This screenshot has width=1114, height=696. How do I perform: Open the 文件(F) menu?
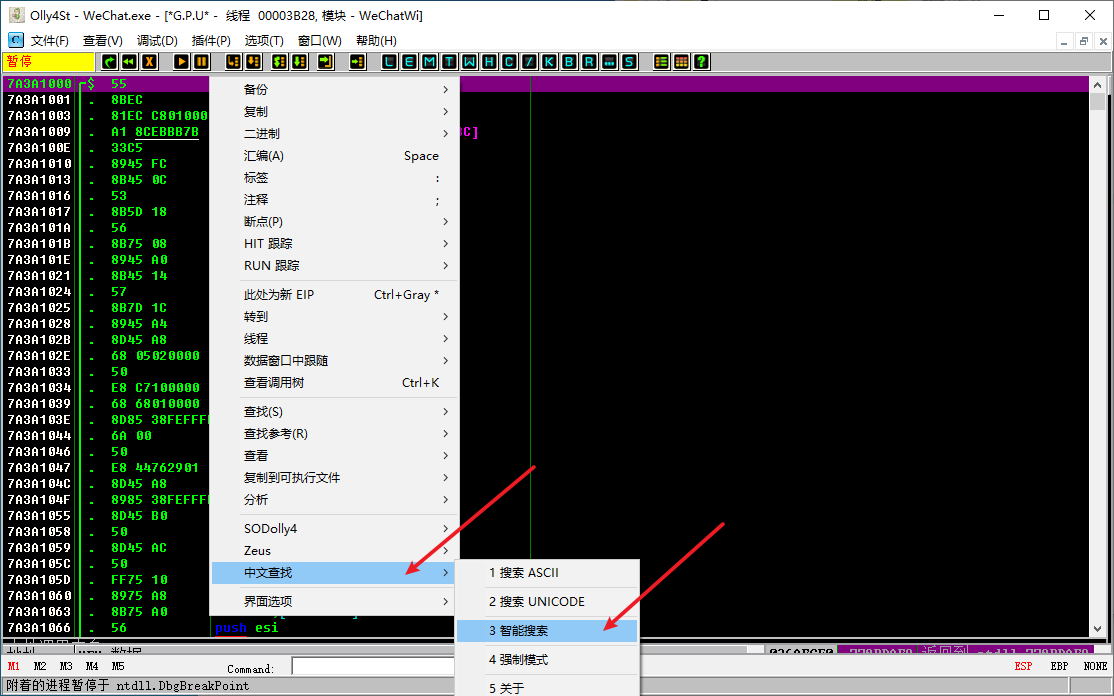click(x=50, y=40)
